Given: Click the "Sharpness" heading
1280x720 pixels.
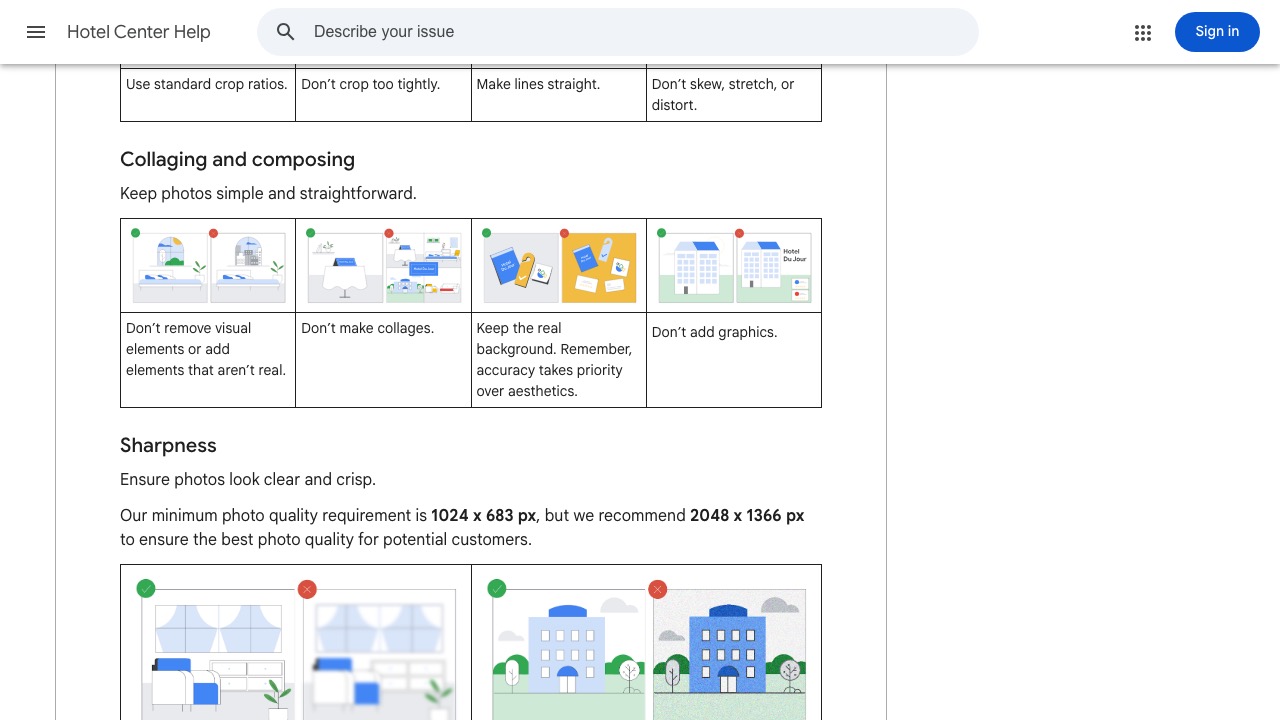Looking at the screenshot, I should pos(168,446).
